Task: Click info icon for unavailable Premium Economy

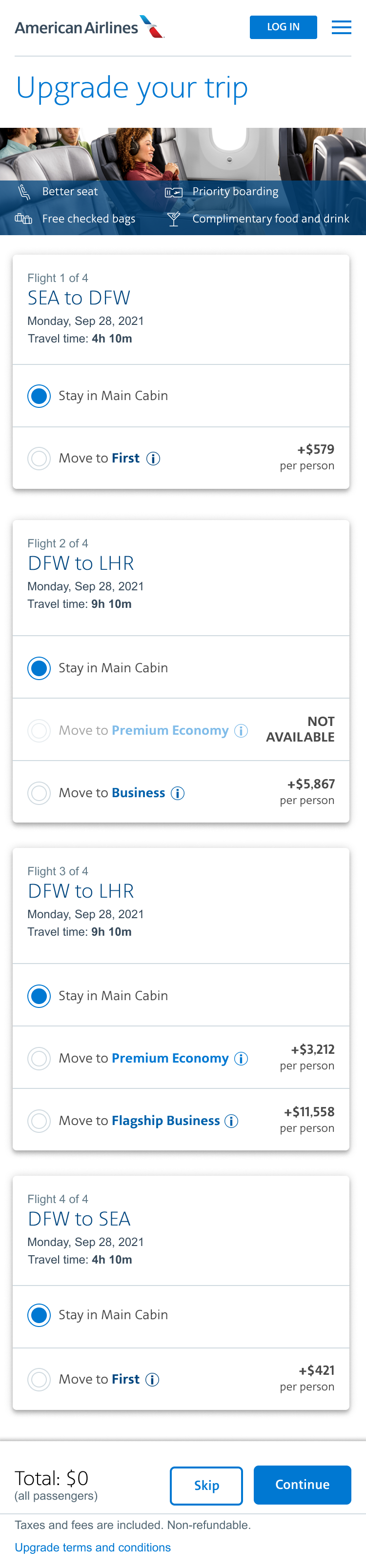Action: pyautogui.click(x=241, y=730)
